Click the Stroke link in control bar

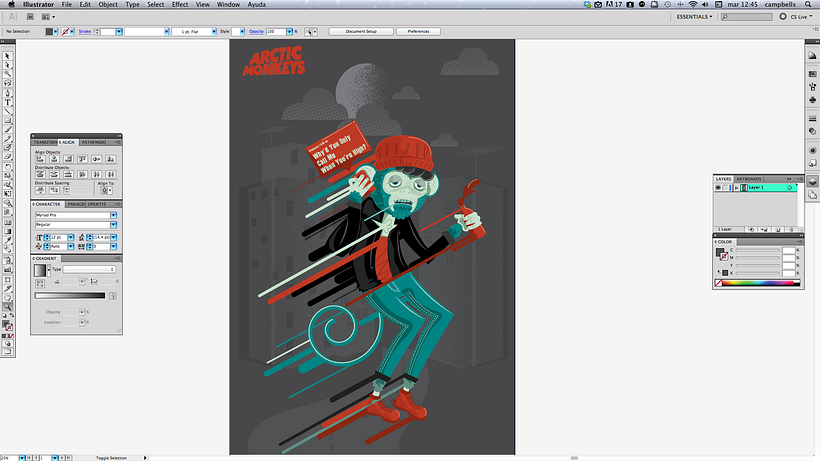pyautogui.click(x=85, y=31)
